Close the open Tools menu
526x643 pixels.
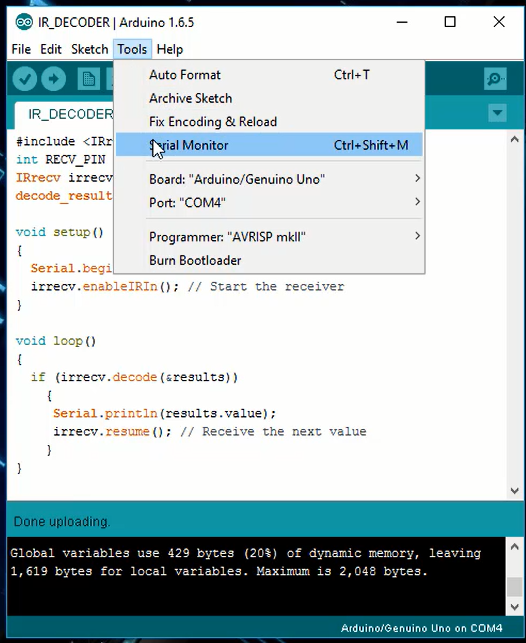pyautogui.click(x=132, y=49)
